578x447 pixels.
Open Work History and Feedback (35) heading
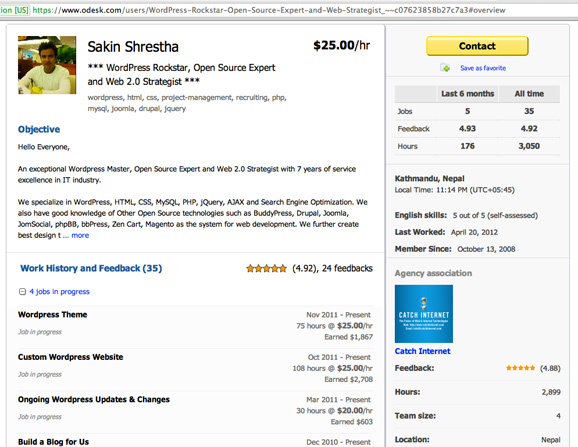pyautogui.click(x=91, y=268)
